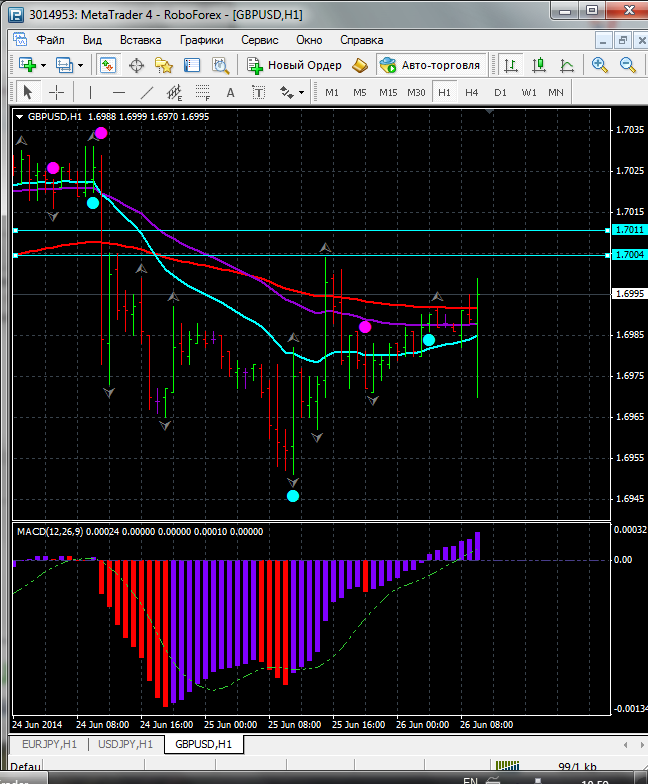Select the Crosshair tool
Image resolution: width=660 pixels, height=784 pixels.
(56, 92)
